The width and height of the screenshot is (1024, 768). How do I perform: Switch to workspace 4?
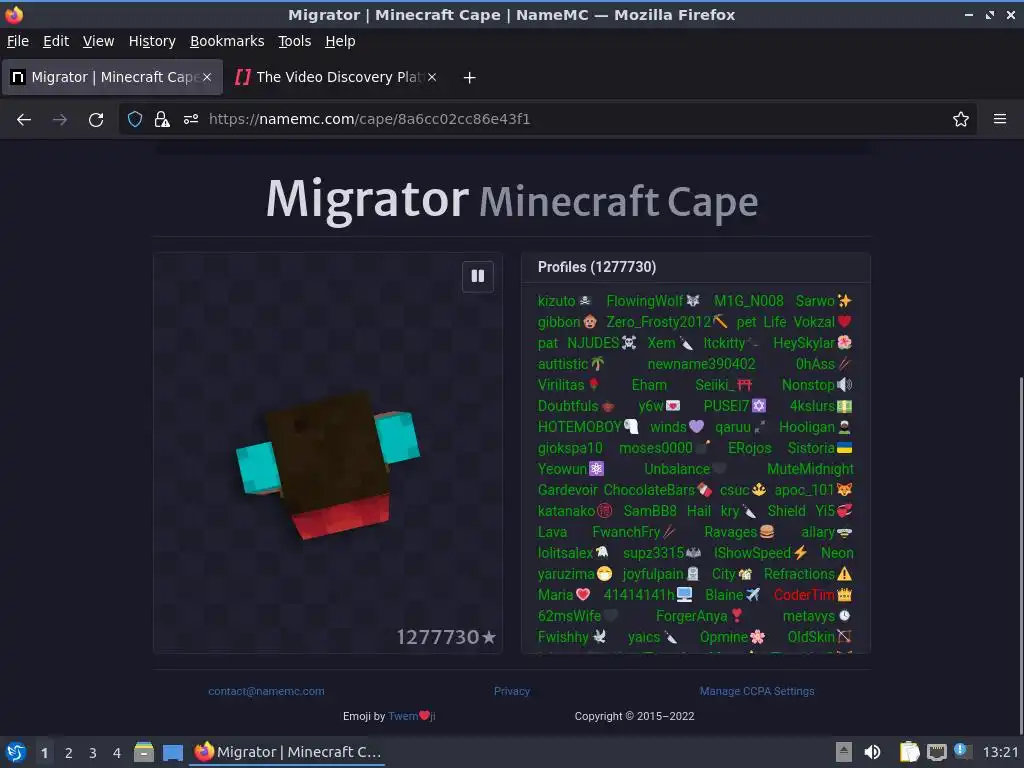(x=117, y=753)
